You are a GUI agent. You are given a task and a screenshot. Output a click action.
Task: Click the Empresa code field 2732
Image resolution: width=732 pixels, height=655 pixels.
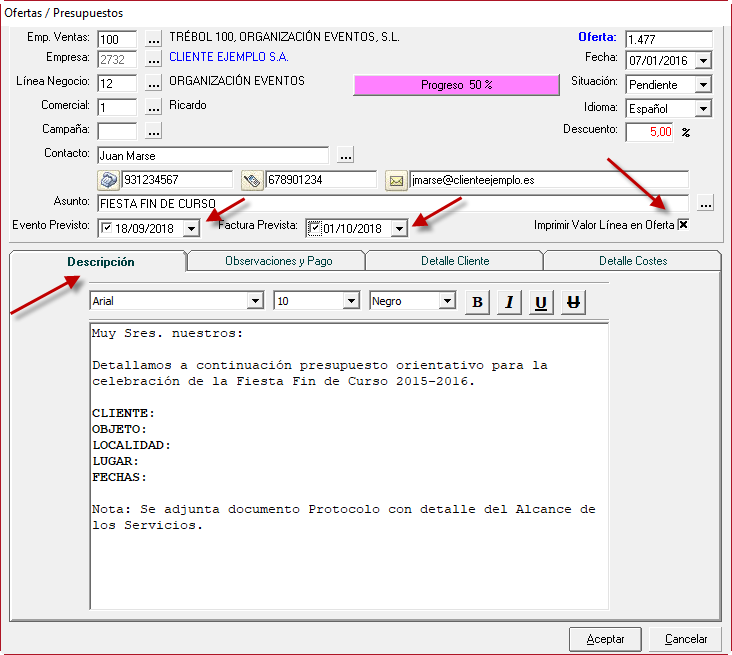[117, 59]
